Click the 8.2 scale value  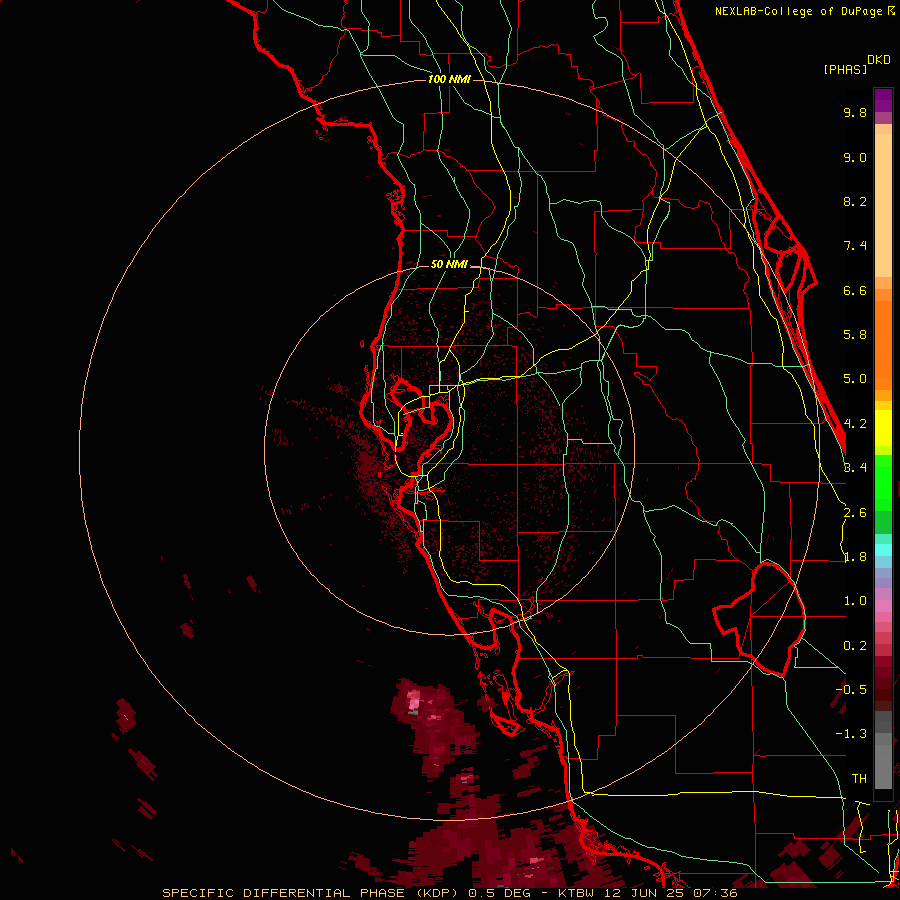point(855,201)
